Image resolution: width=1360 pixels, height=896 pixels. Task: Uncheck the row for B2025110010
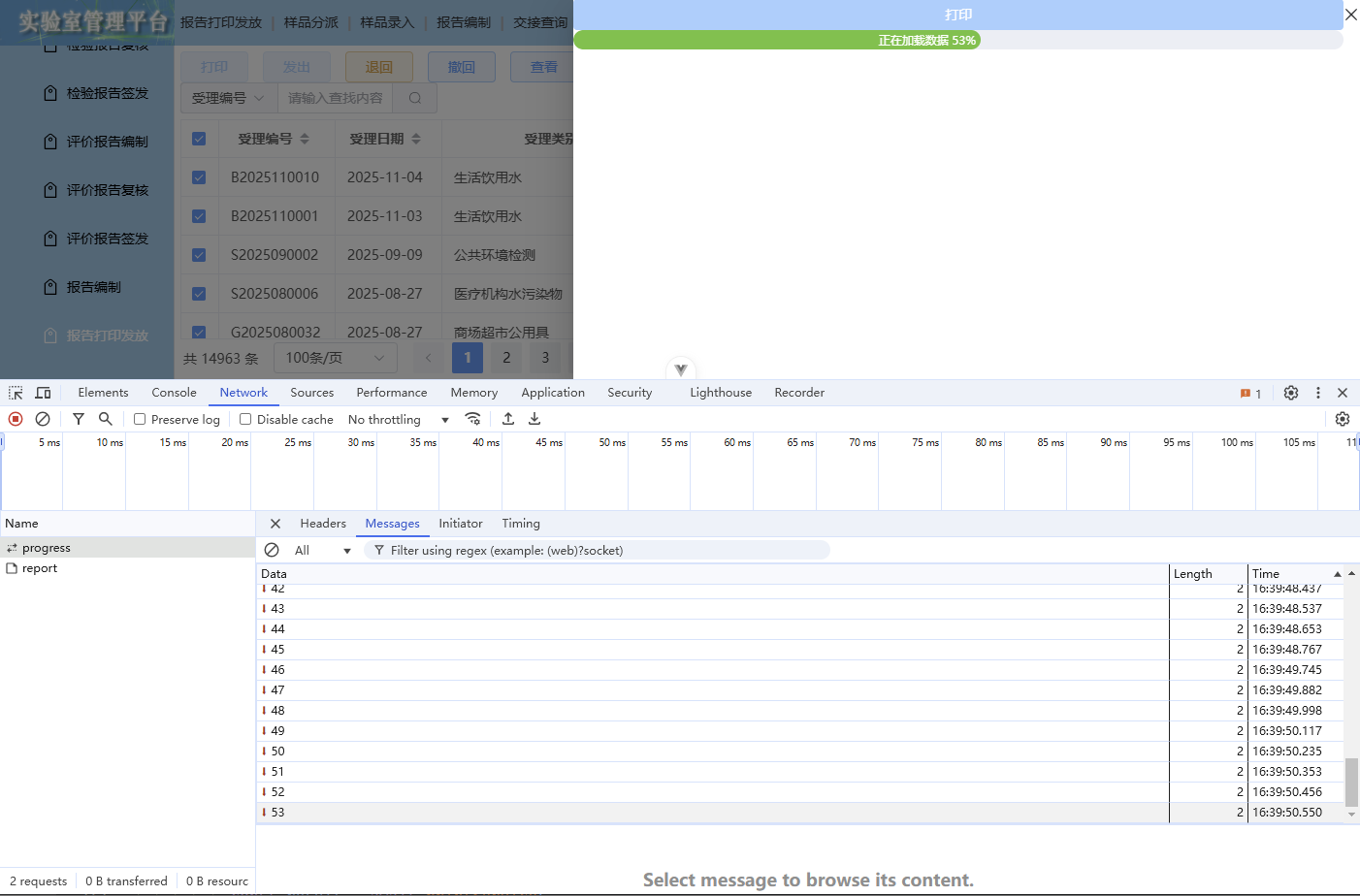[199, 176]
